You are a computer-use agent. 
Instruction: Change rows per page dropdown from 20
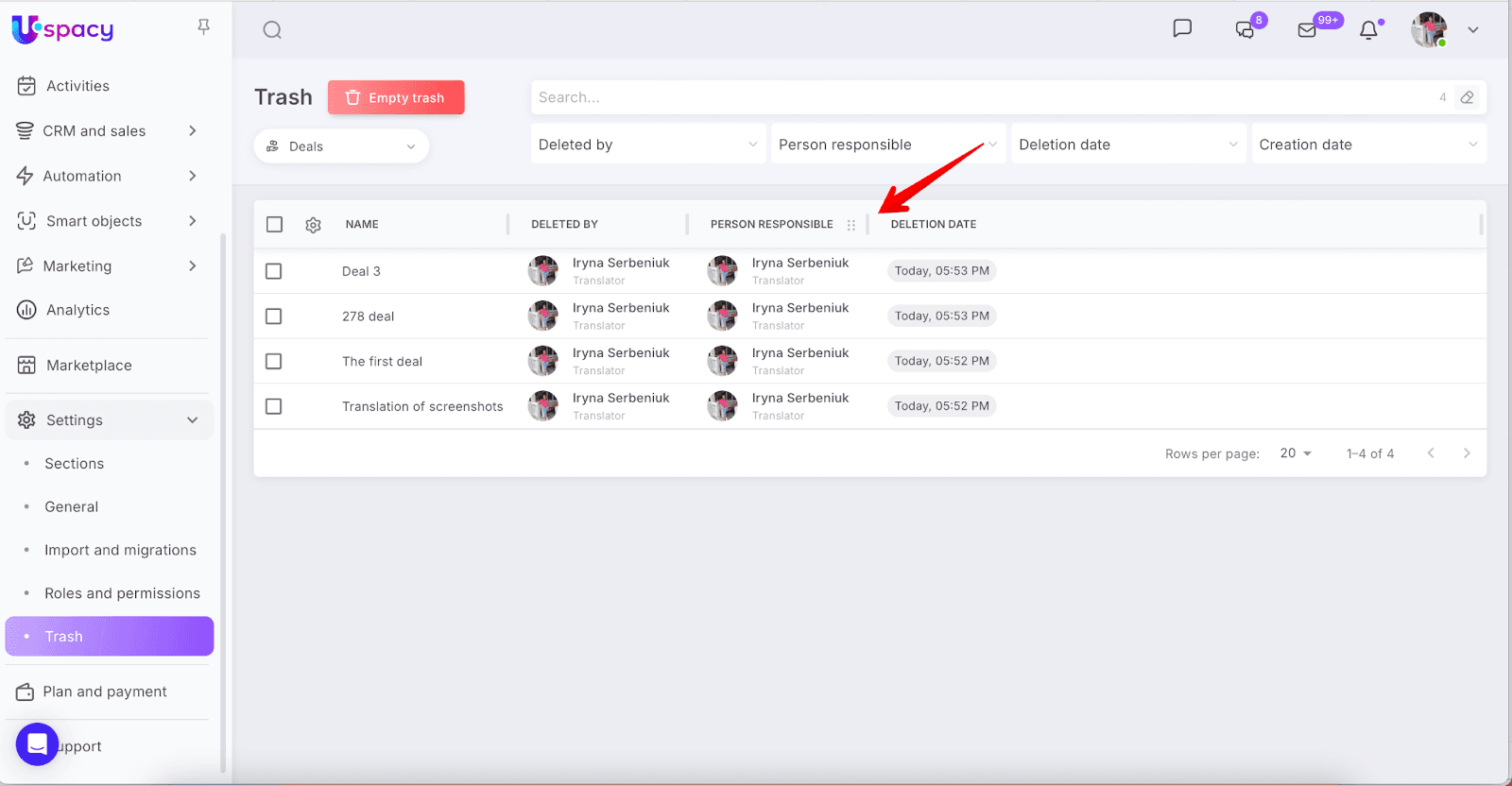click(x=1296, y=453)
